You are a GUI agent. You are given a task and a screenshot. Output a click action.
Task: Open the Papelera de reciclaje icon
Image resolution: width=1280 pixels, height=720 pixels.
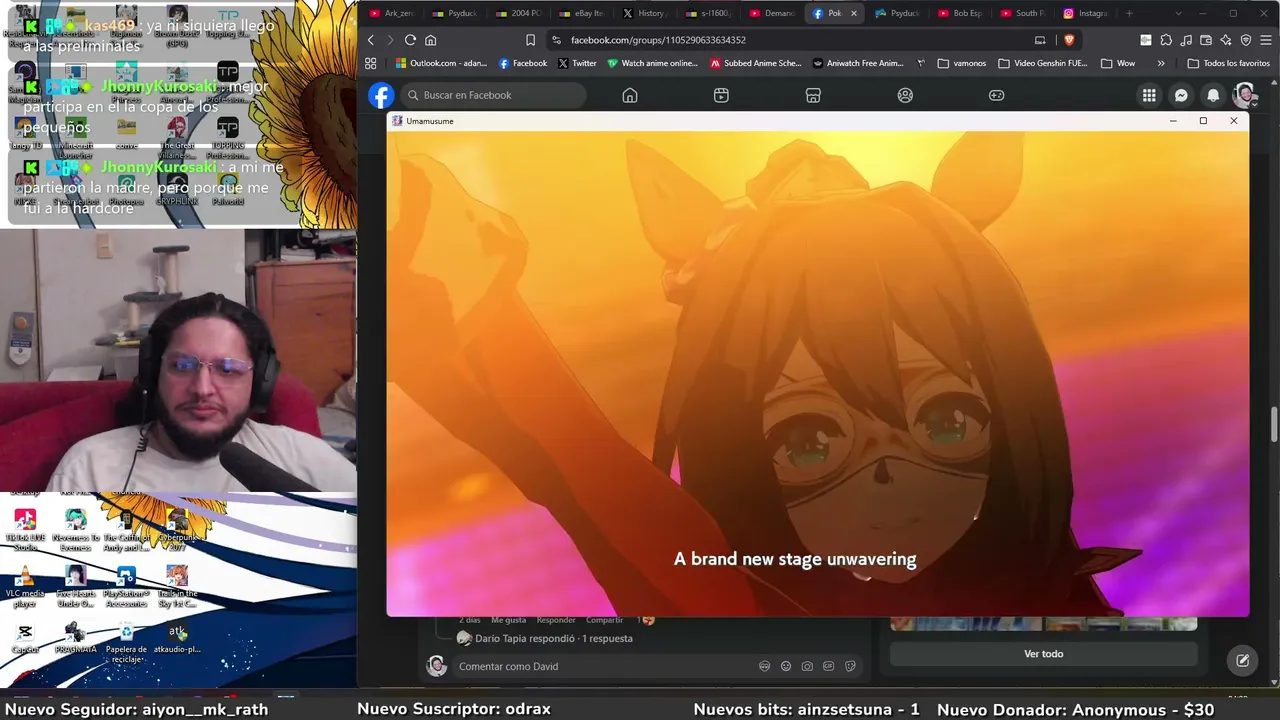126,642
